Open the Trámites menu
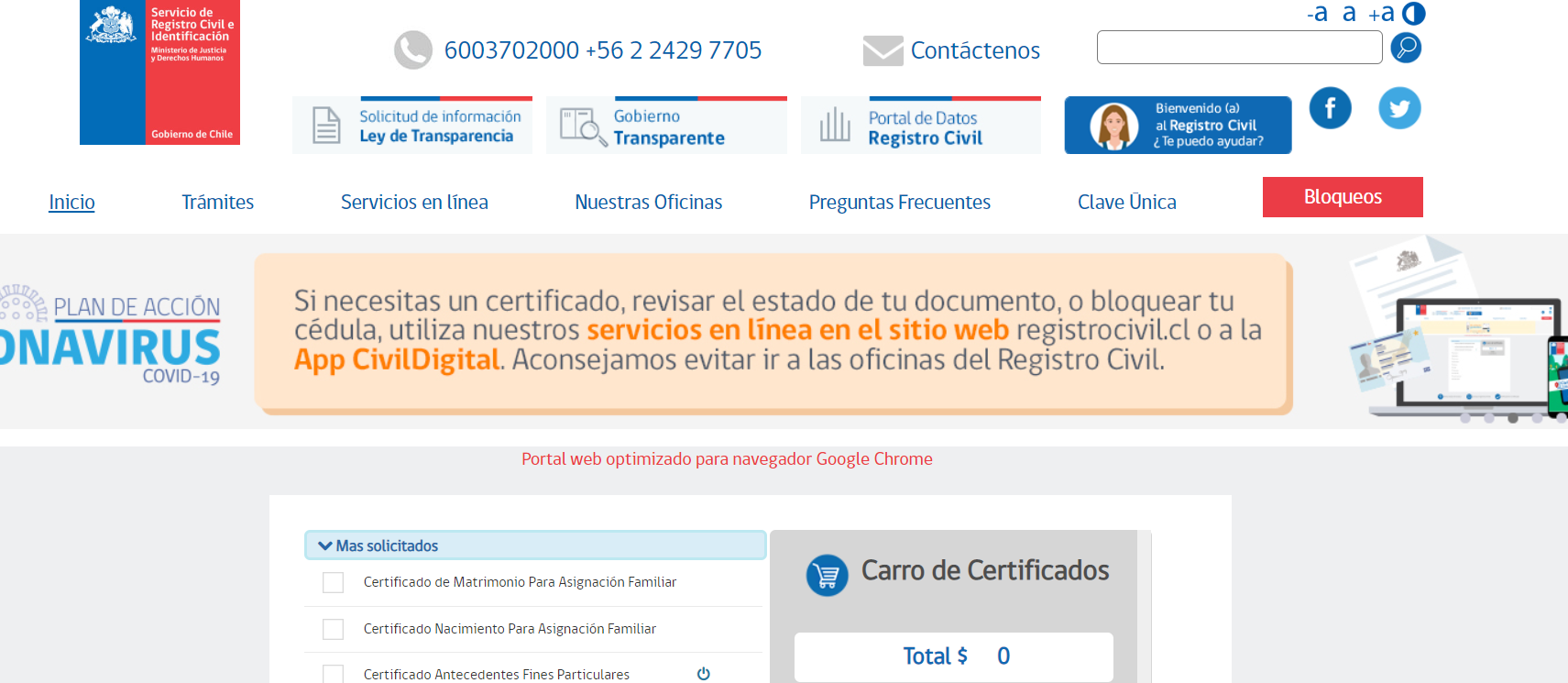 coord(217,202)
